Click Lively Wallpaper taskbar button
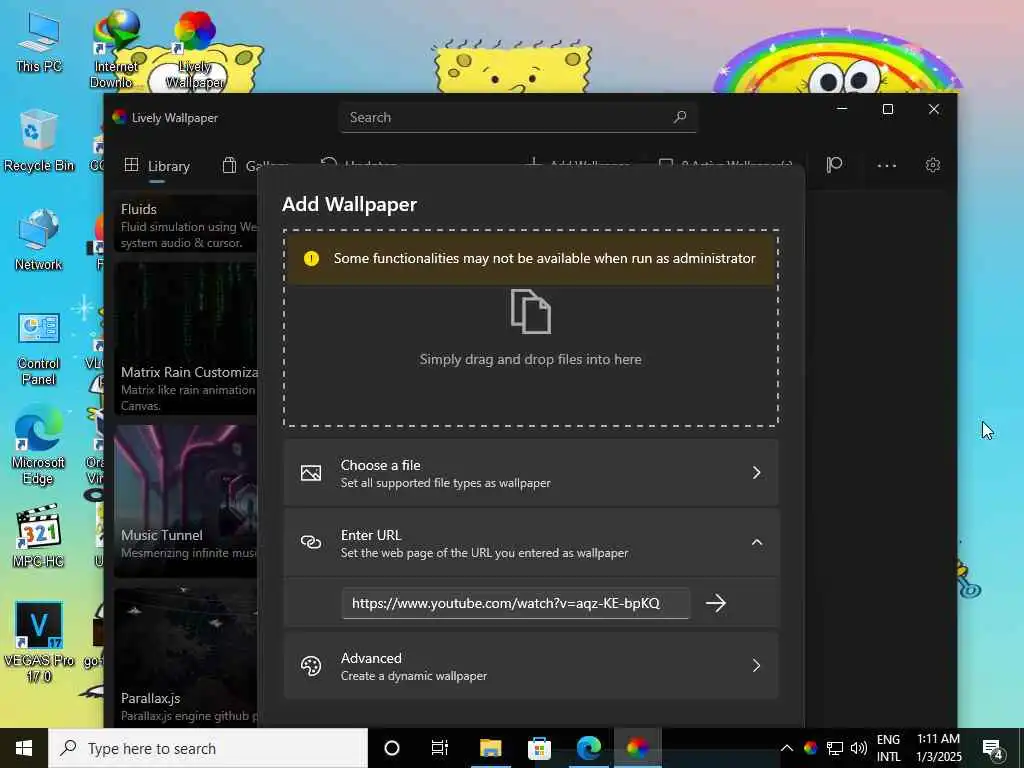The height and width of the screenshot is (768, 1024). pyautogui.click(x=637, y=748)
